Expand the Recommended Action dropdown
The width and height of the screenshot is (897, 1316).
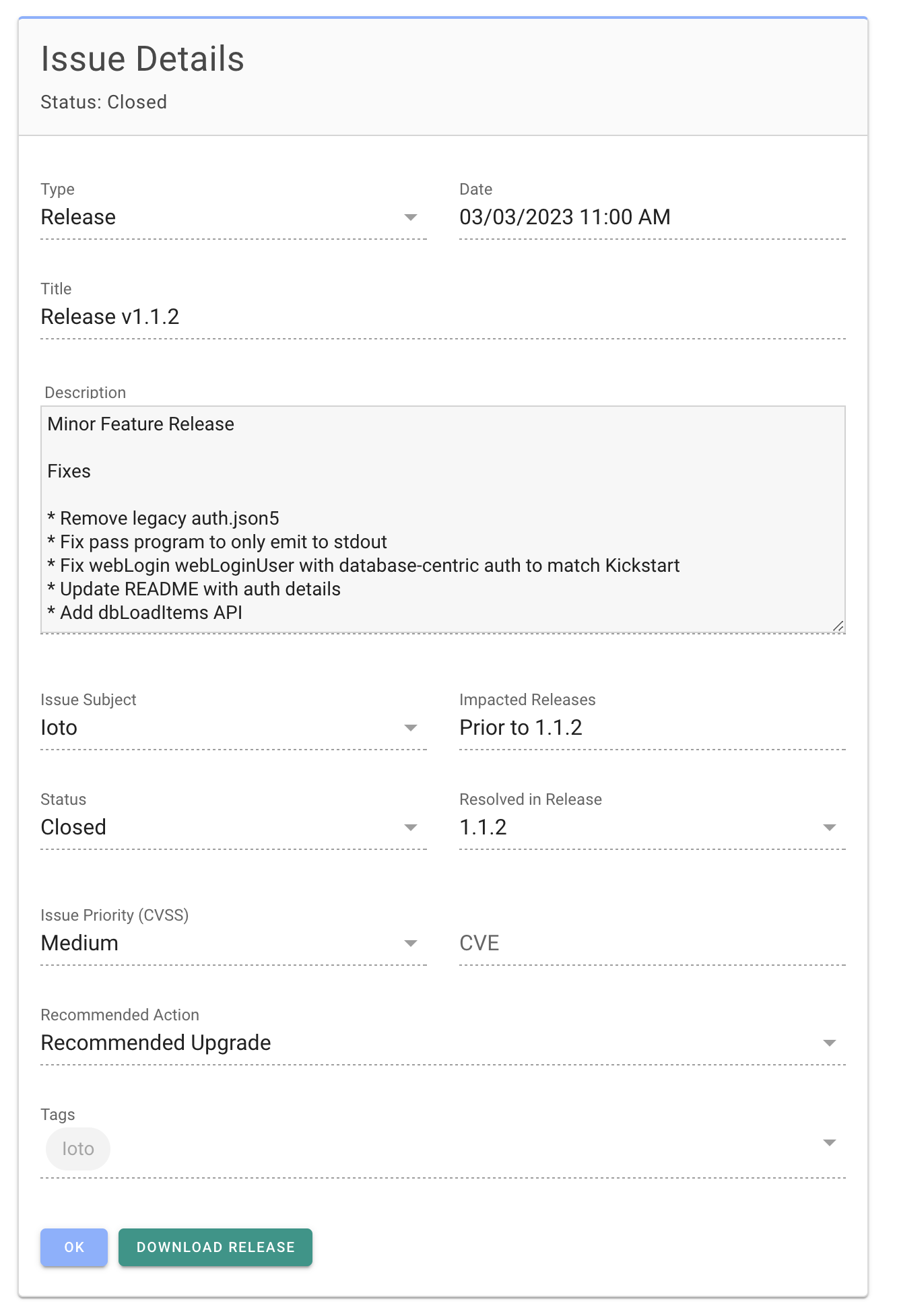829,1043
